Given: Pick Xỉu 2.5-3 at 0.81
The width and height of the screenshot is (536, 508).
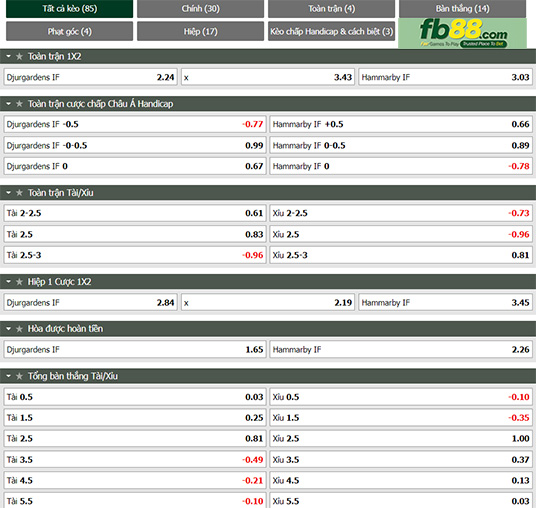Looking at the screenshot, I should click(401, 255).
